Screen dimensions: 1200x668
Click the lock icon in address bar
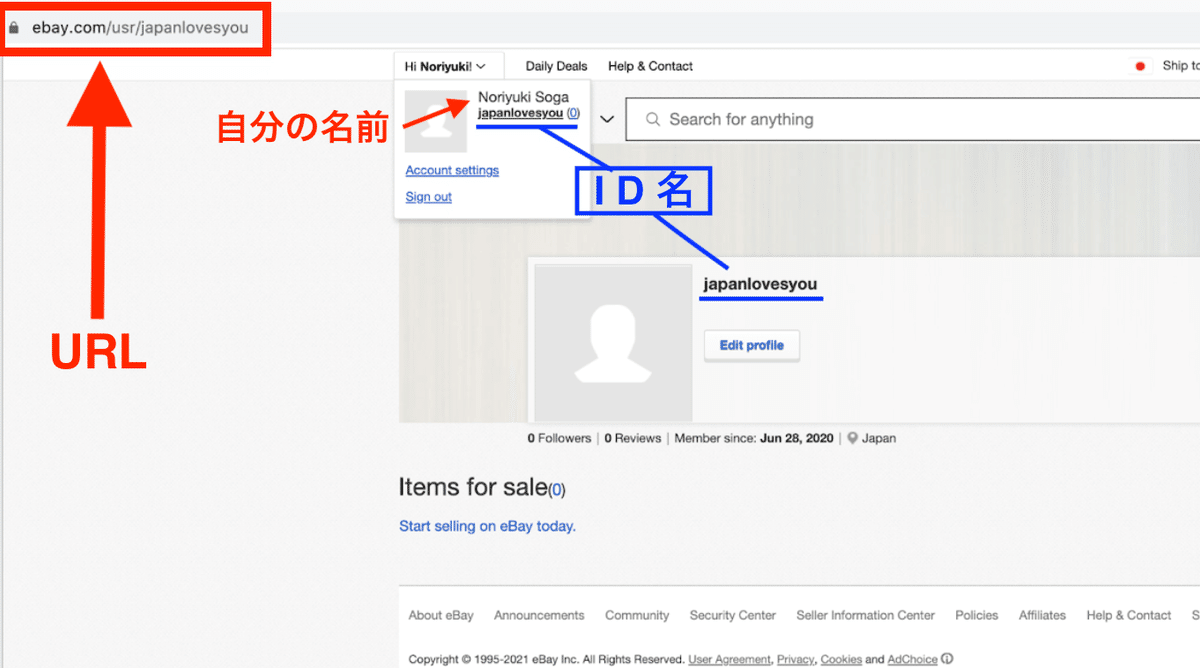coord(13,28)
